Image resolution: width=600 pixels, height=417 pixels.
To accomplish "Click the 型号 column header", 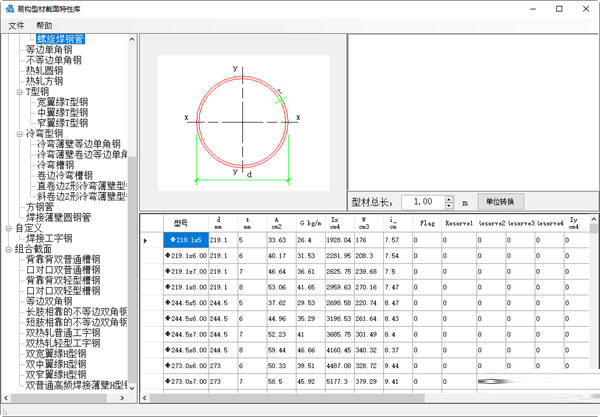I will (181, 223).
